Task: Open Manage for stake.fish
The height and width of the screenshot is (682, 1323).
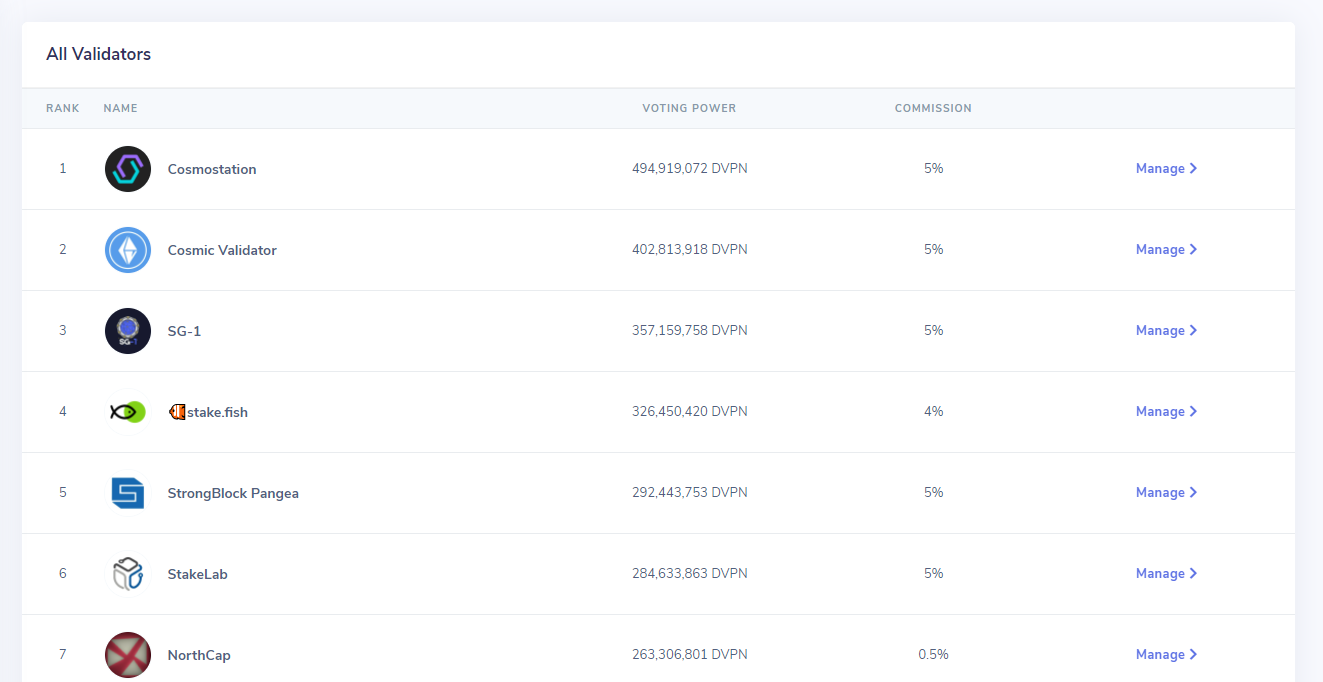Action: [x=1166, y=412]
